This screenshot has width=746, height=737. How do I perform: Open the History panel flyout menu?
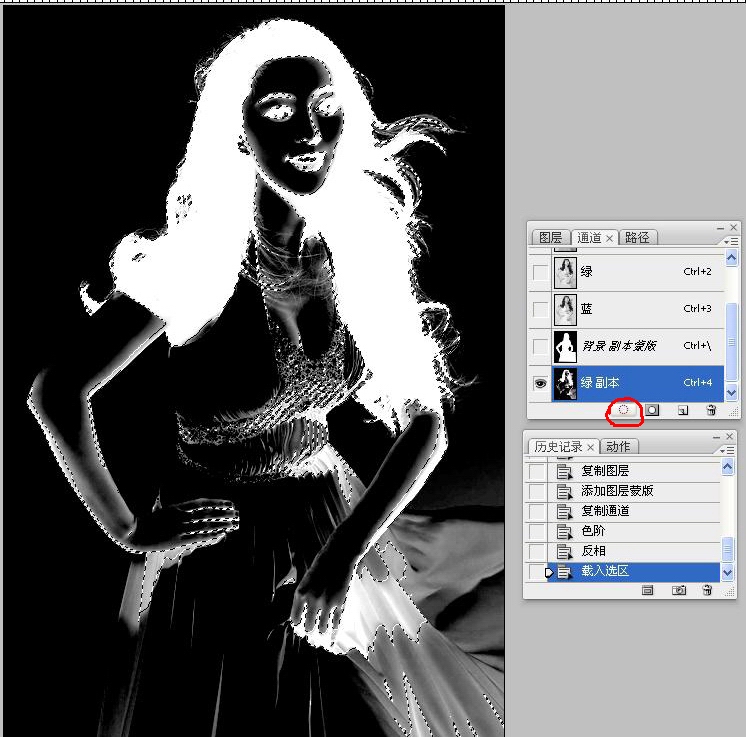(x=731, y=450)
